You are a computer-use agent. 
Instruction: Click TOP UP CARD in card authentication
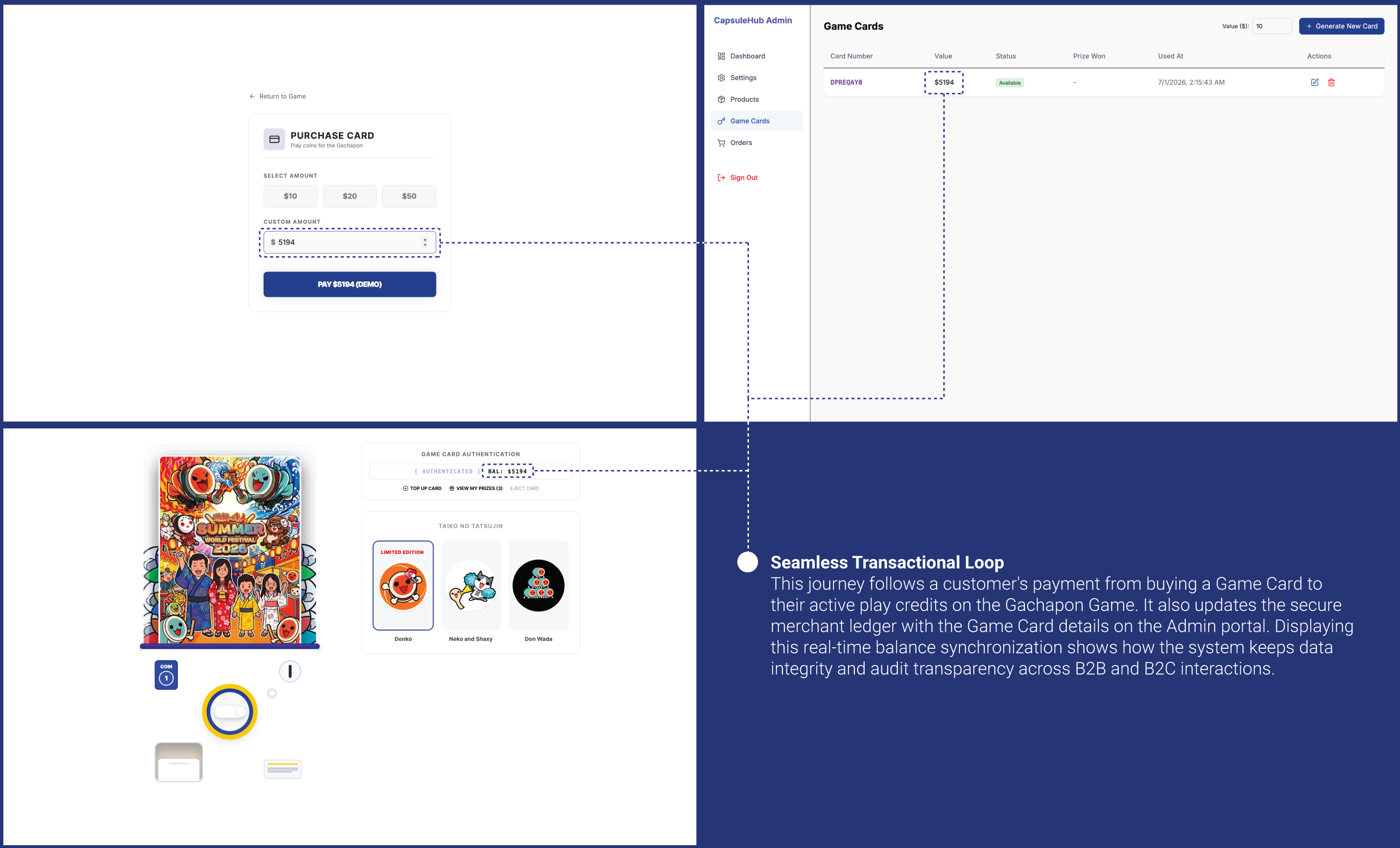pos(422,488)
